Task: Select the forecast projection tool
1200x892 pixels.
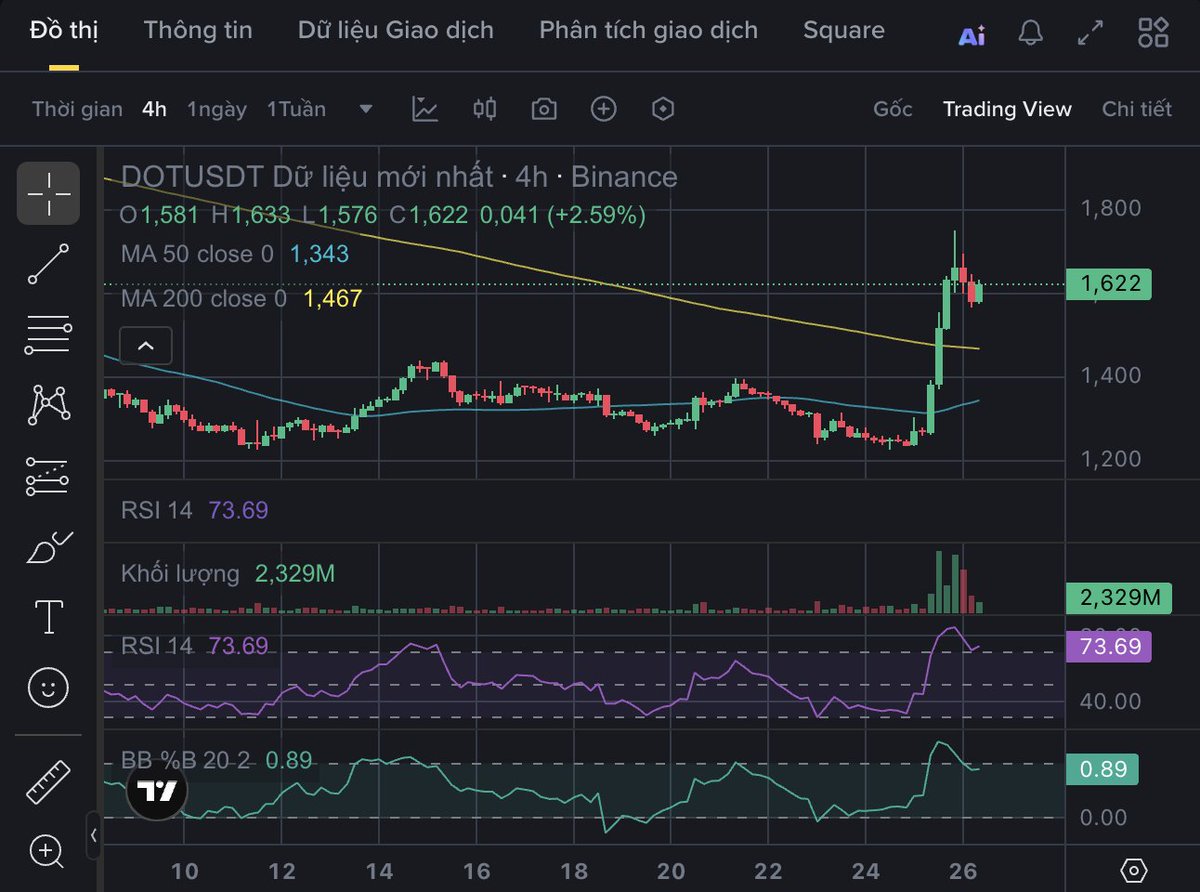Action: [x=48, y=477]
